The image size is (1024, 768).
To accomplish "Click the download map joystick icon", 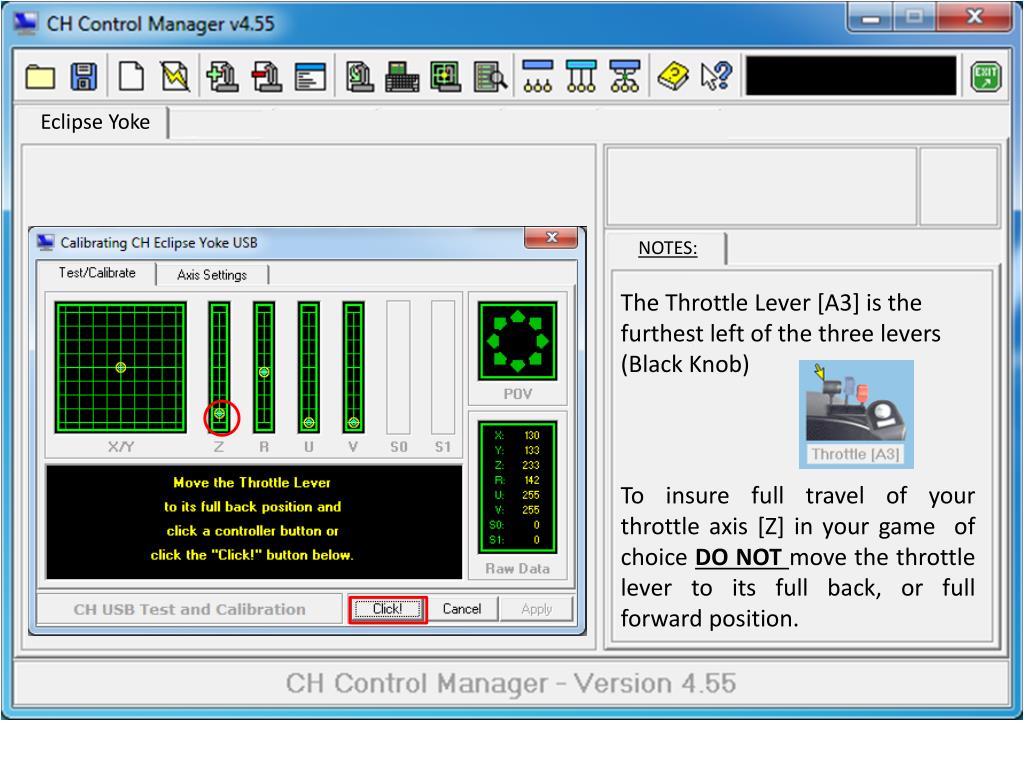I will [359, 77].
